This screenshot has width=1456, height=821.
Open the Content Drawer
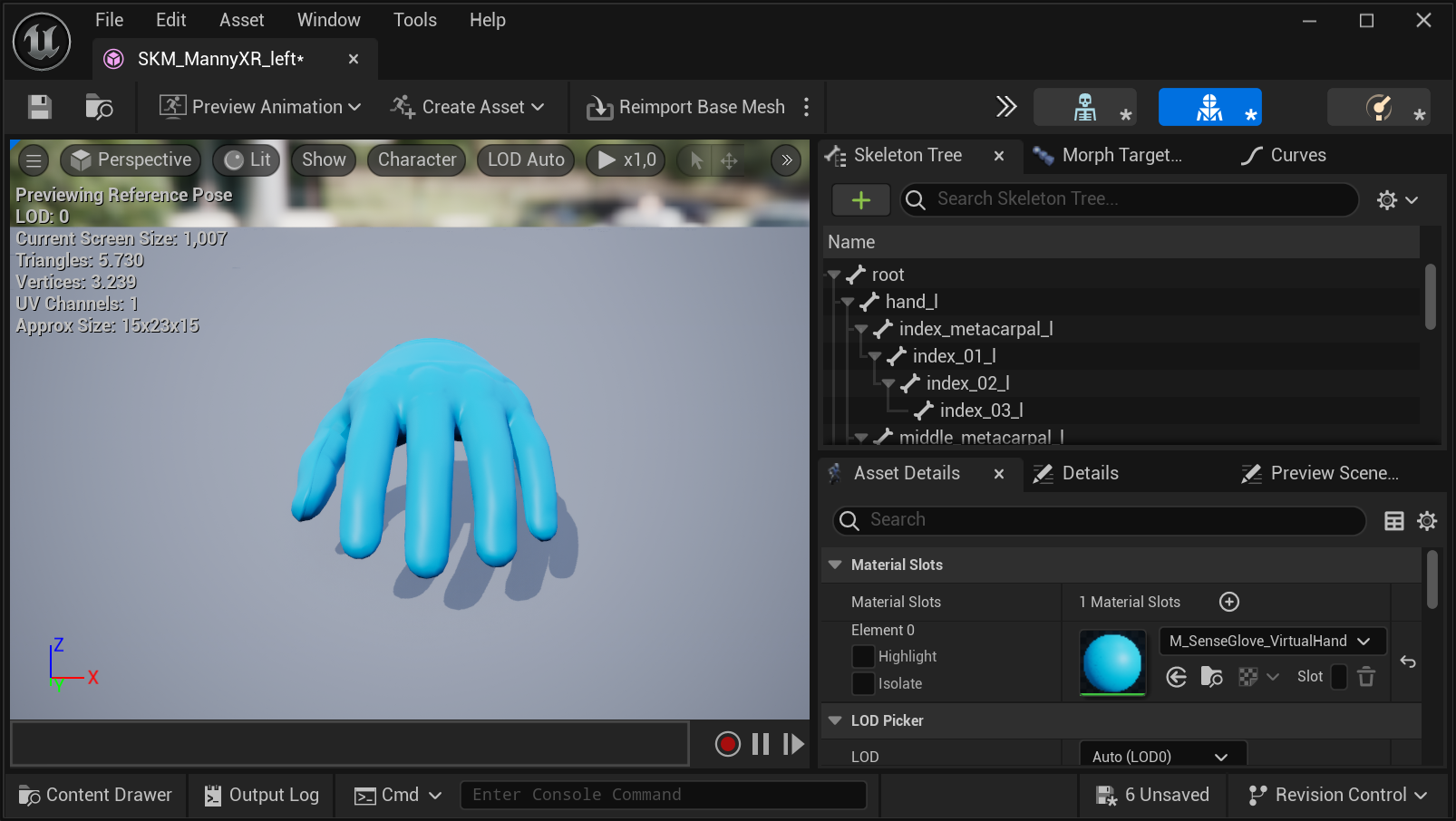pos(94,795)
